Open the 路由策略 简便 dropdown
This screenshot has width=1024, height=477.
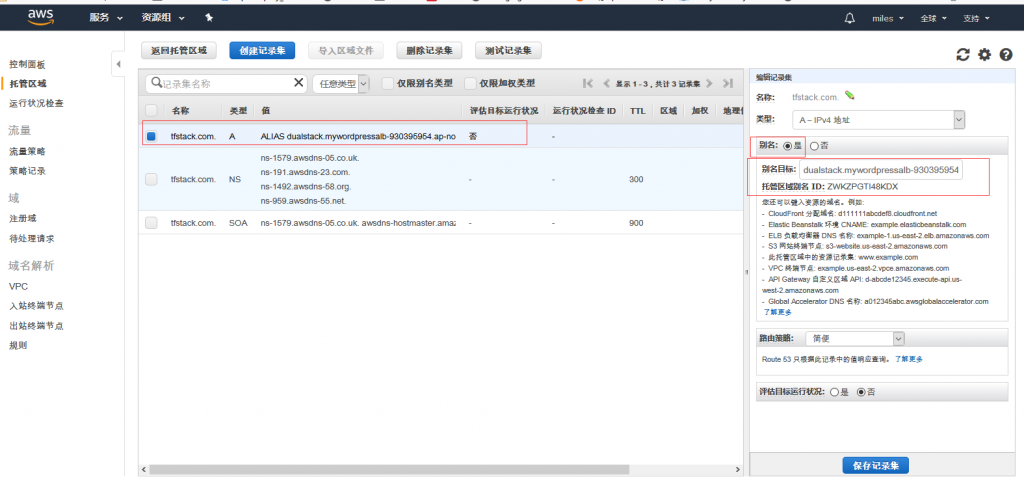855,338
